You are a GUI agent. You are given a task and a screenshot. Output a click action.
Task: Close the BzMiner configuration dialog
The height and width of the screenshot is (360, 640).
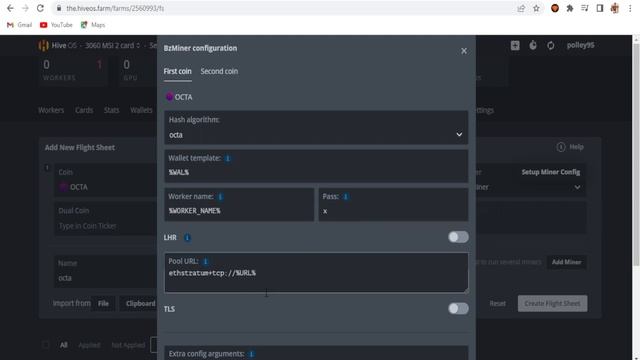coord(464,51)
